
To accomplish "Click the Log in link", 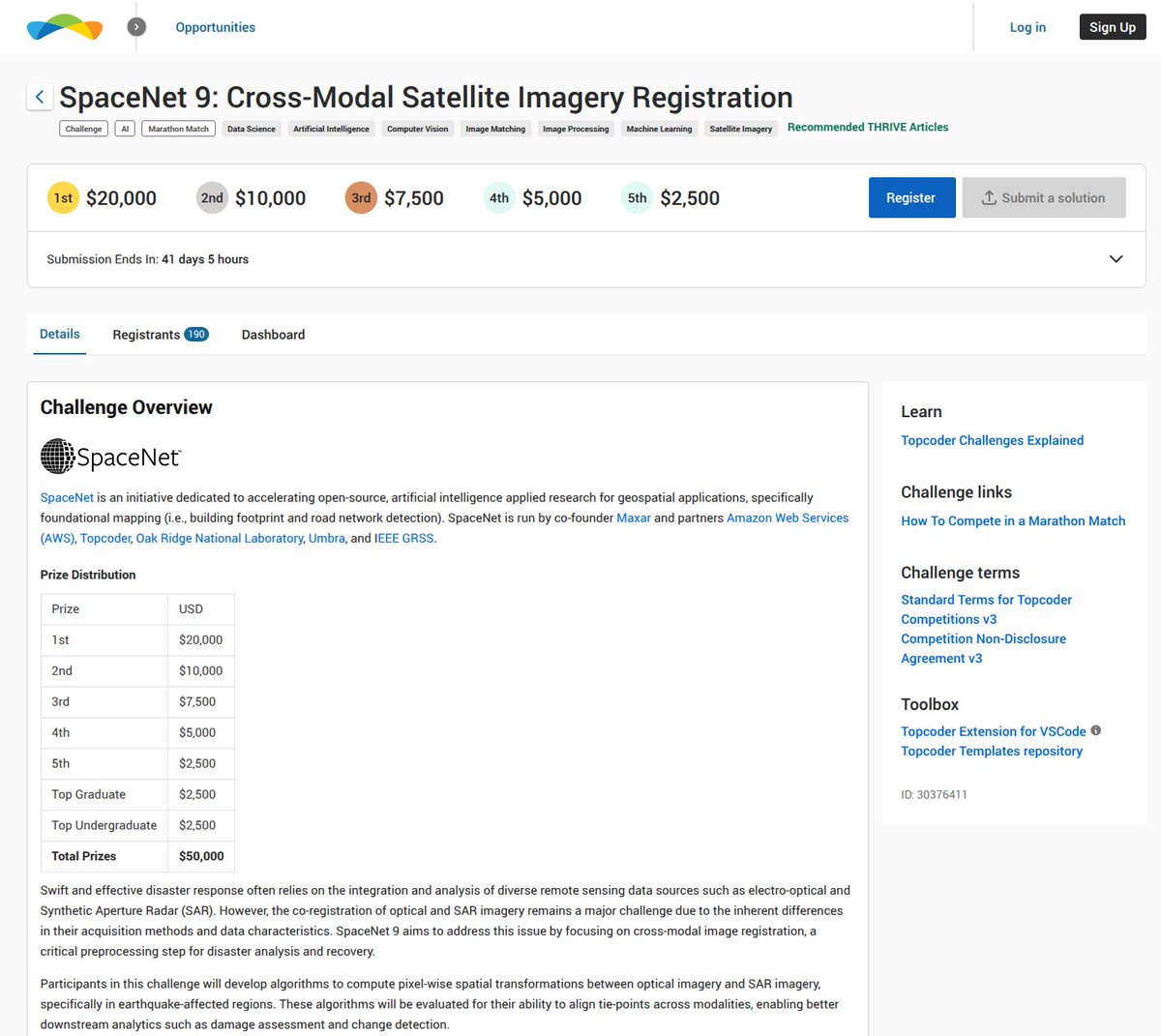I will click(x=1027, y=27).
